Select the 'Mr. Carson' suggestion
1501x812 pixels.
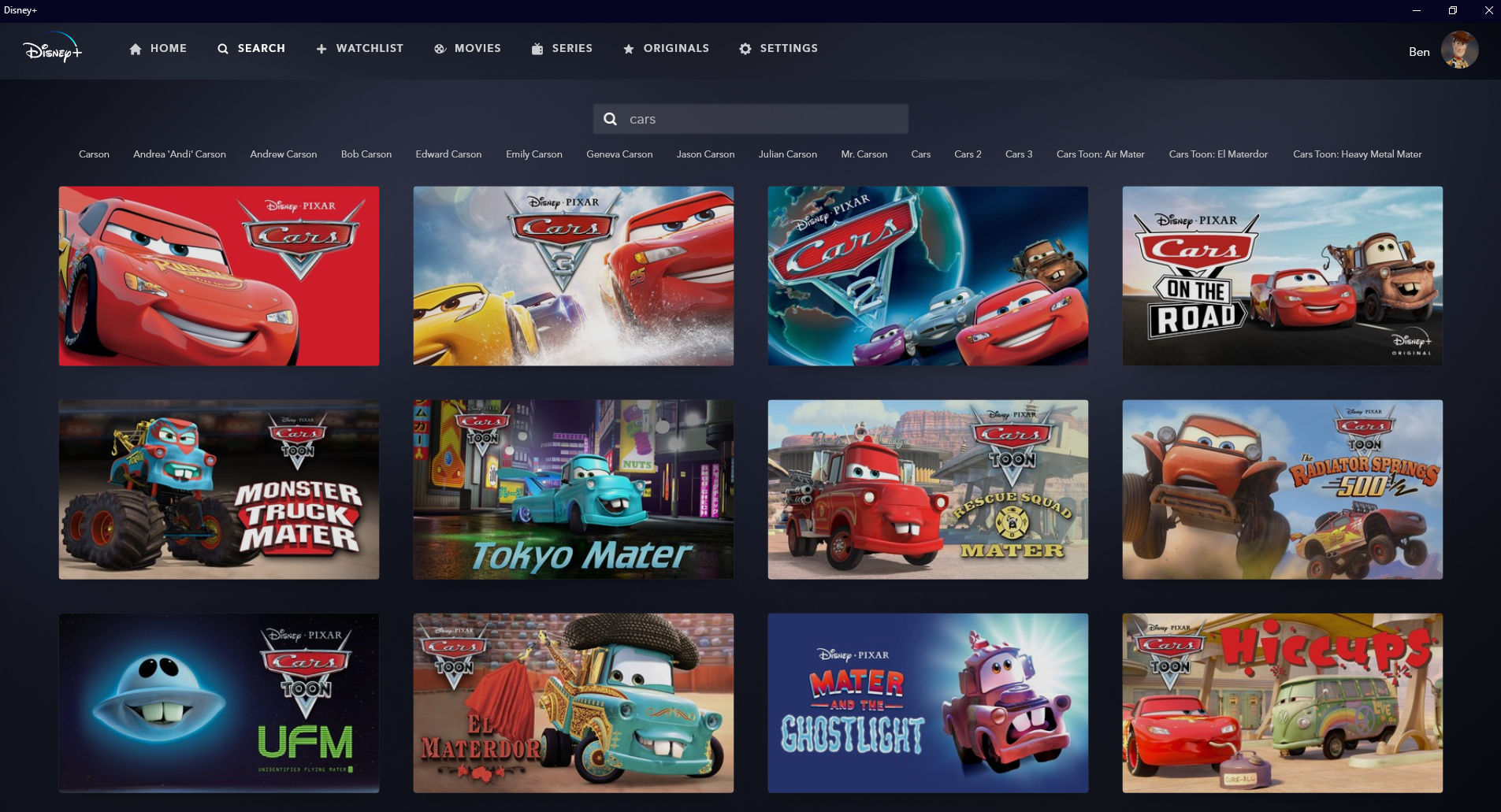point(864,154)
